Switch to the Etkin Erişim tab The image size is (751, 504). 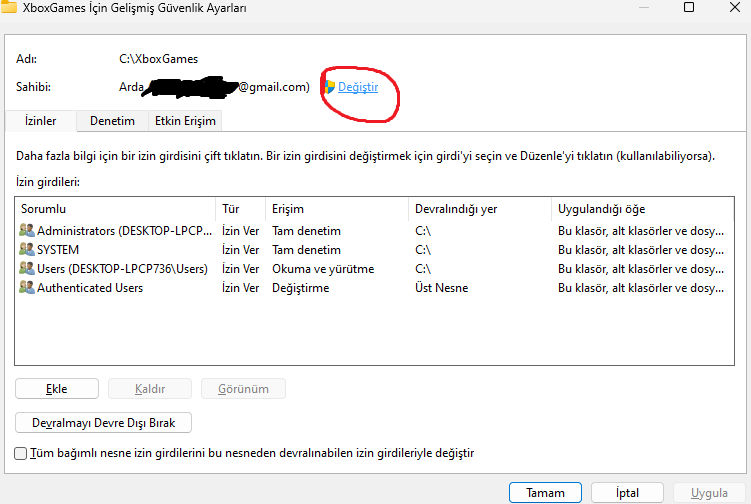pos(185,121)
